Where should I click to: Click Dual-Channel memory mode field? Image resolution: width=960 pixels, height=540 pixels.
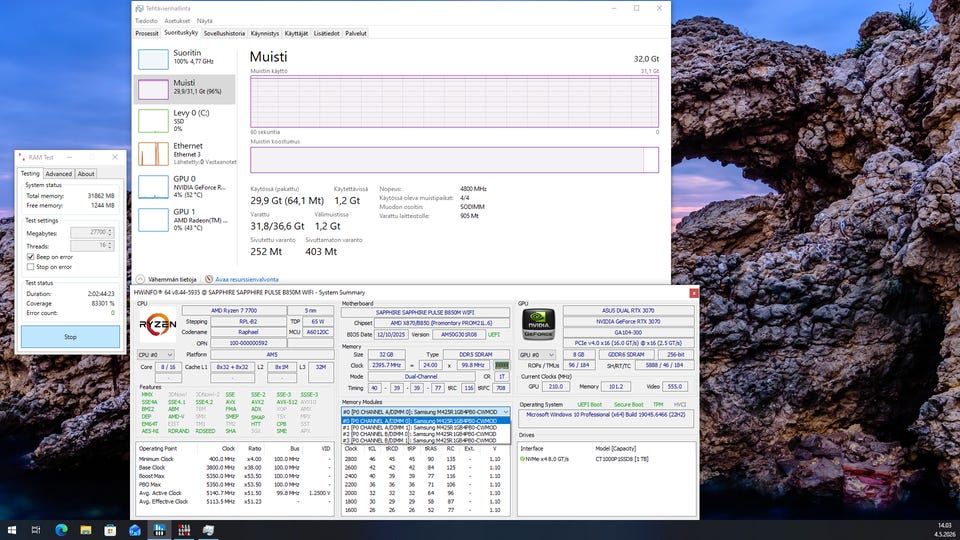(x=421, y=377)
